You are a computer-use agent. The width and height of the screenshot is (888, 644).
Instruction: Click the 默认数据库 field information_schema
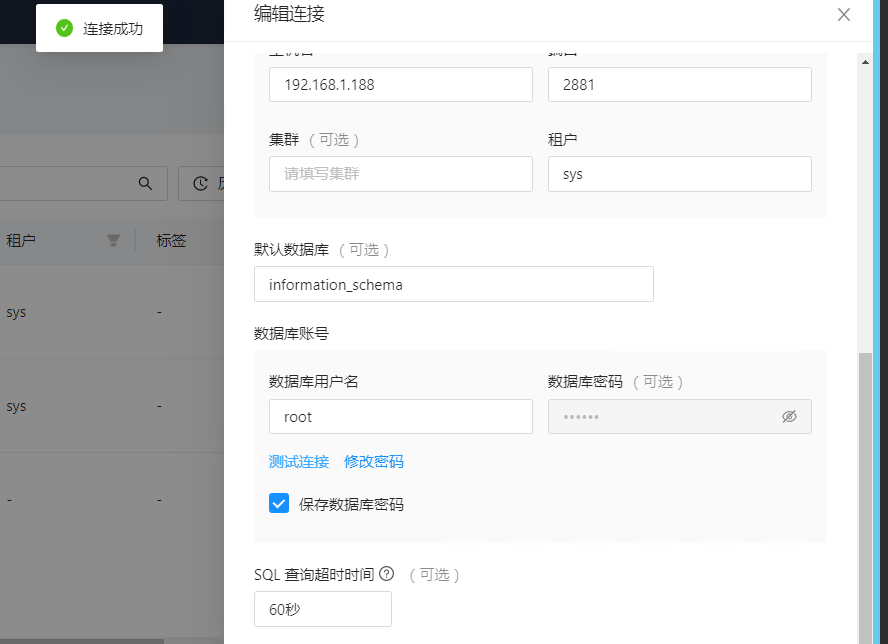(453, 284)
